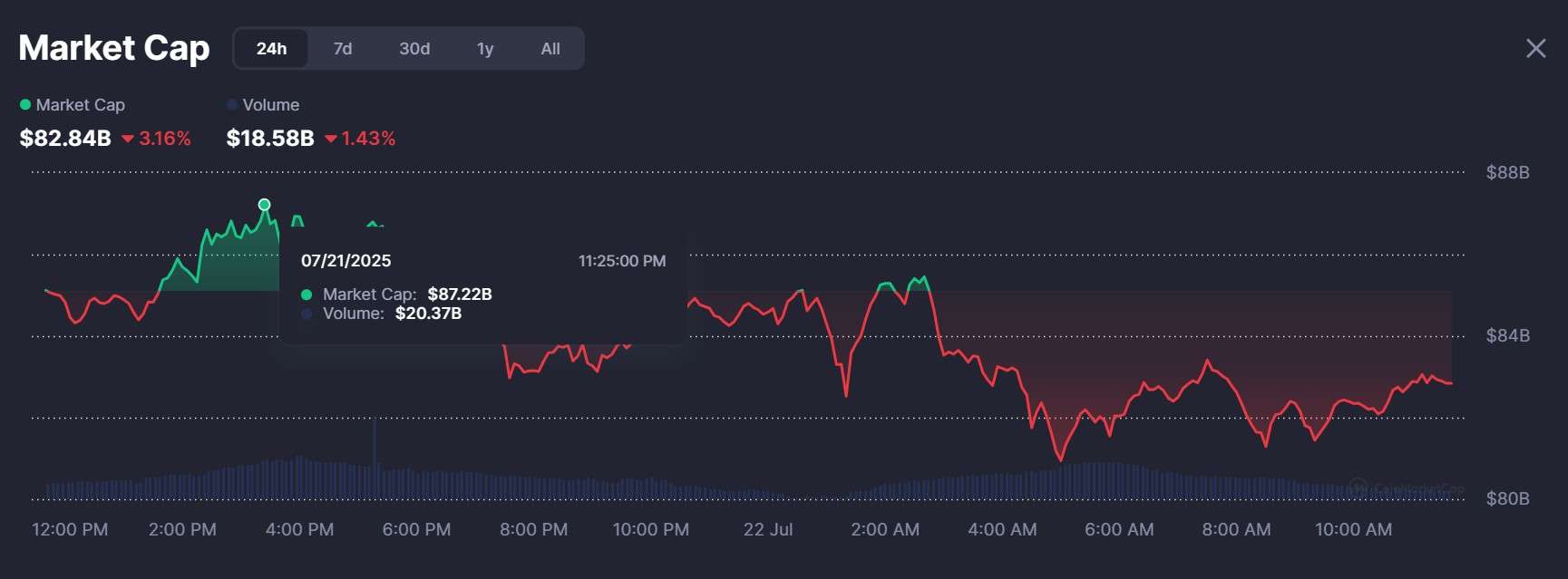Screen dimensions: 1568x579
Task: Click the tooltip date 07/21/2025
Action: click(346, 261)
